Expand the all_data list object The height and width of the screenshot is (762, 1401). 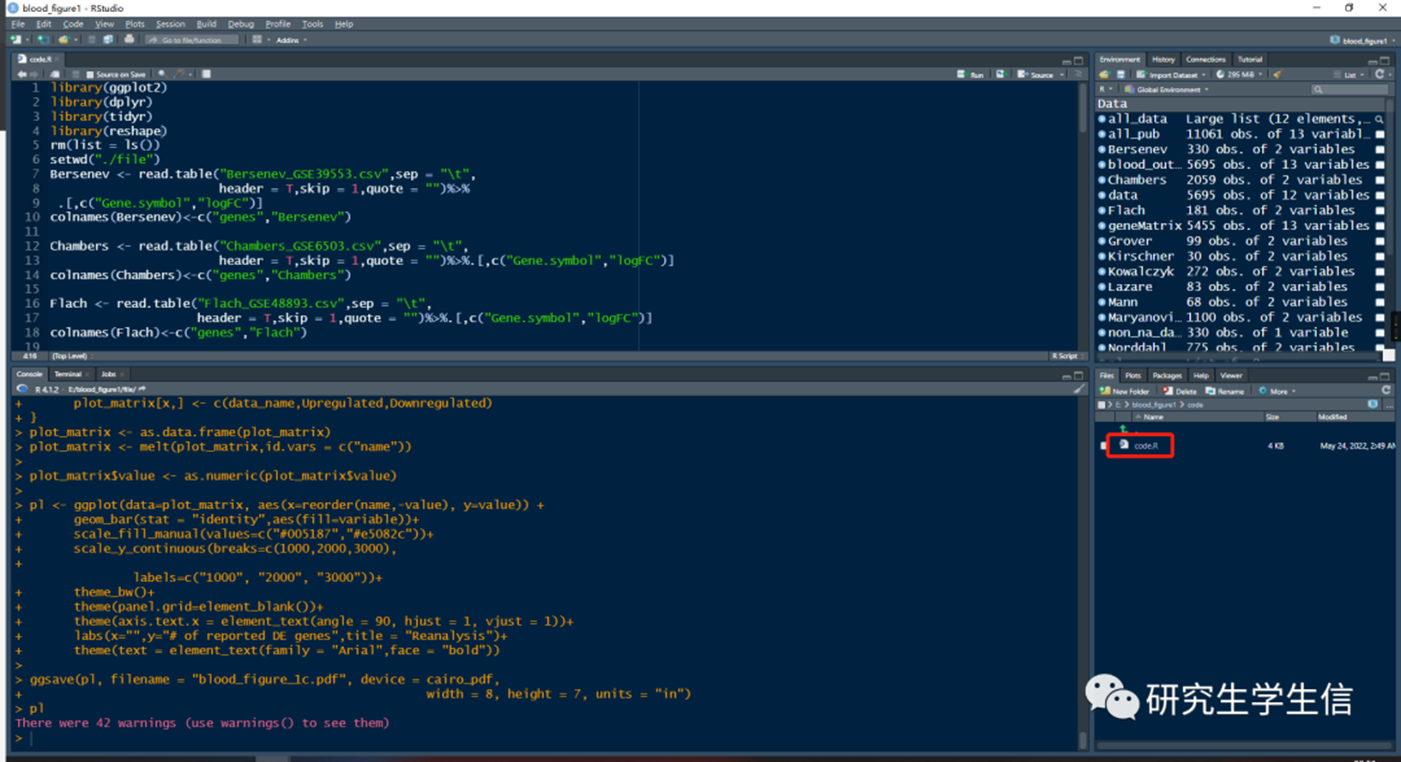click(x=1102, y=119)
